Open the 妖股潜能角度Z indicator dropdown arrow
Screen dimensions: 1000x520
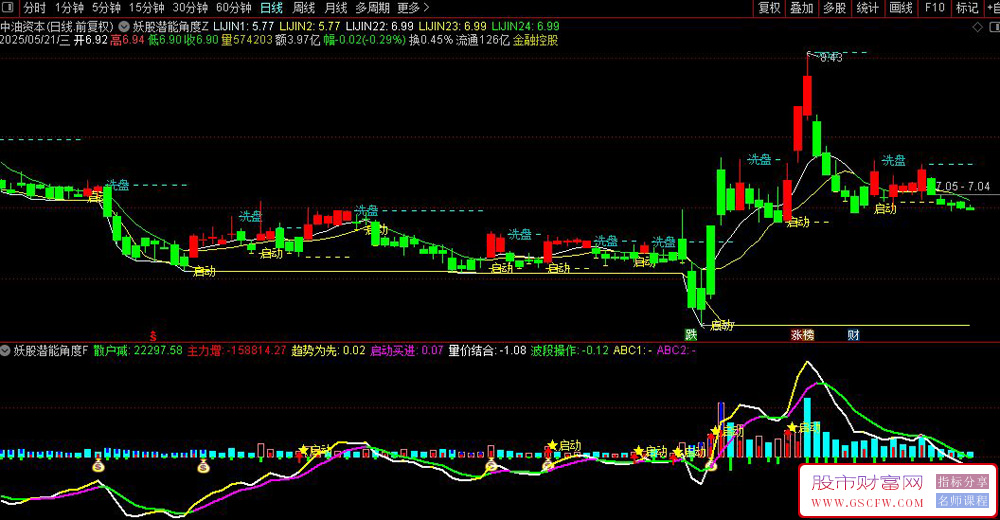(124, 27)
